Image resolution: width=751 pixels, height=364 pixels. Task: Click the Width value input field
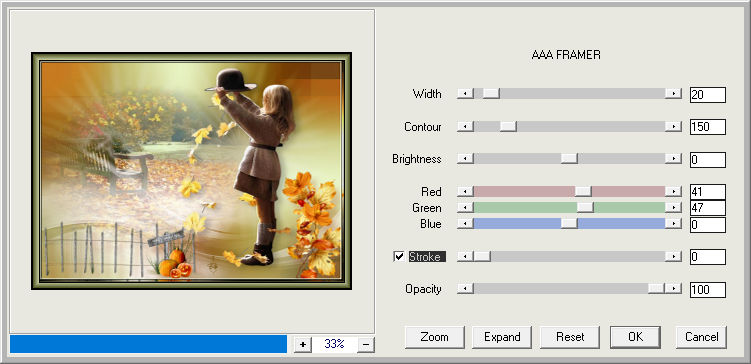[x=708, y=95]
